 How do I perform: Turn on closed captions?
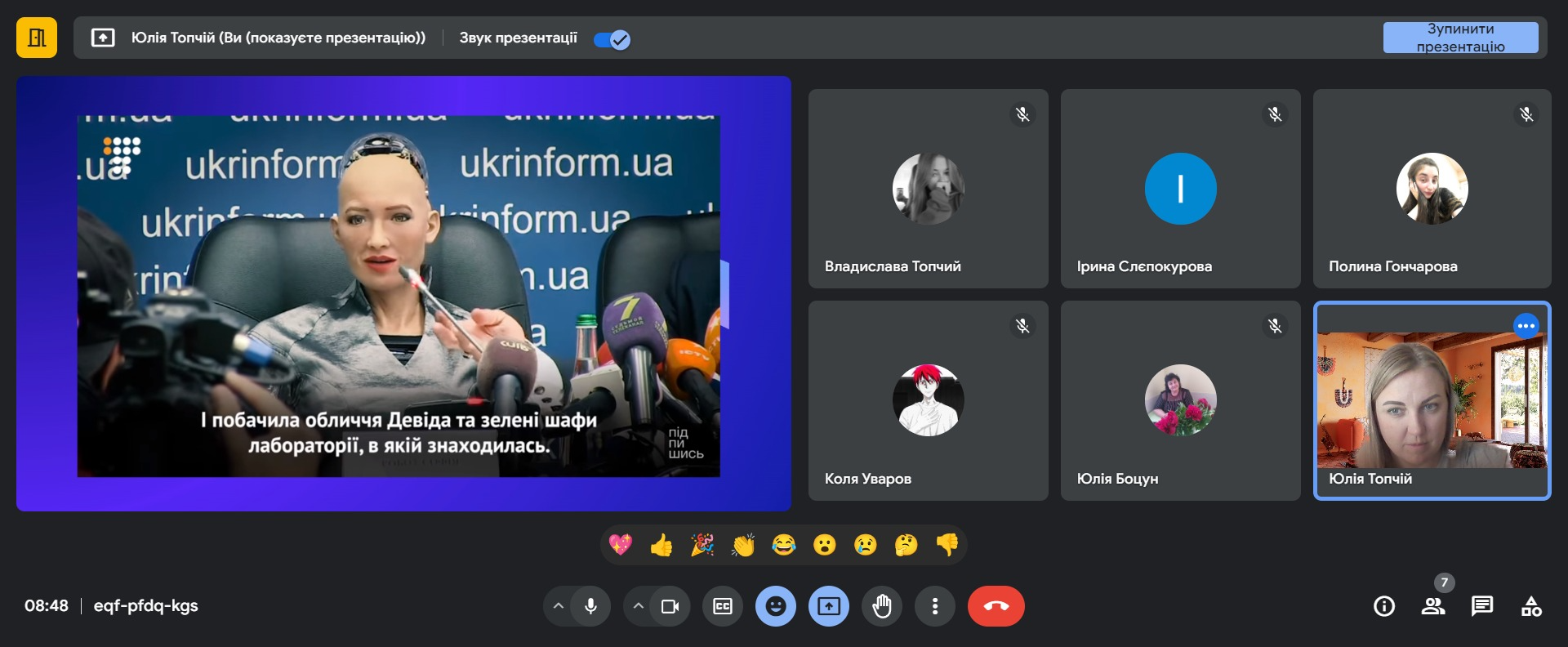click(x=723, y=606)
